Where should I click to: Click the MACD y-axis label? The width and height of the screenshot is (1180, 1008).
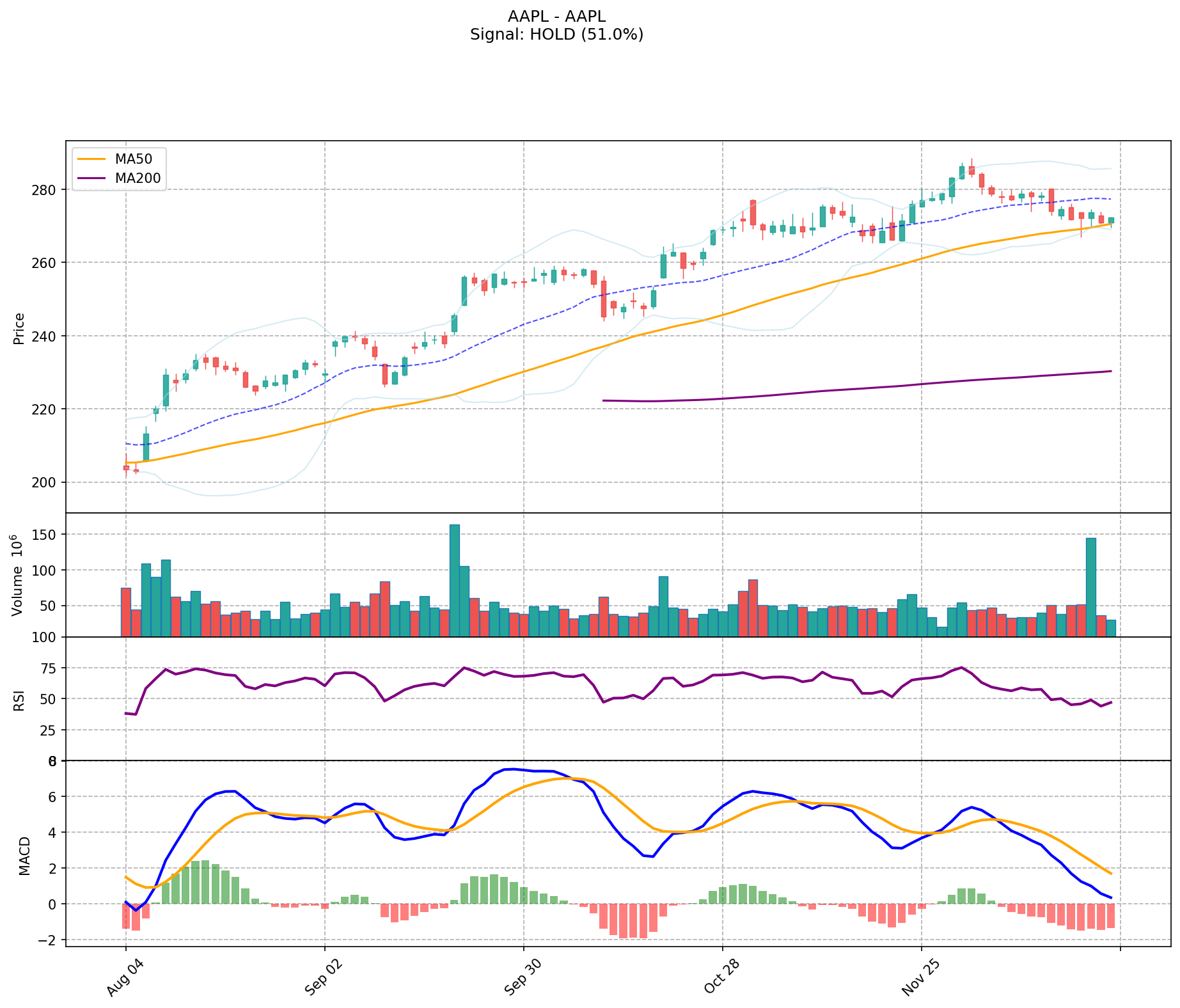[24, 855]
